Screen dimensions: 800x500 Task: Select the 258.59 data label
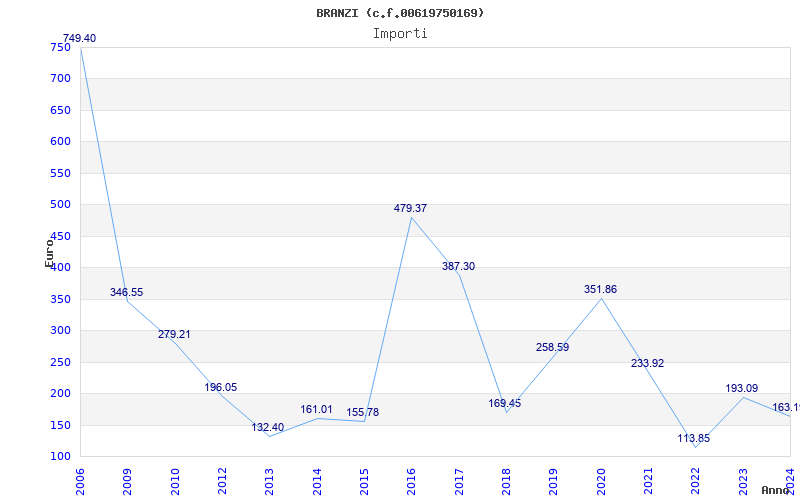coord(553,347)
